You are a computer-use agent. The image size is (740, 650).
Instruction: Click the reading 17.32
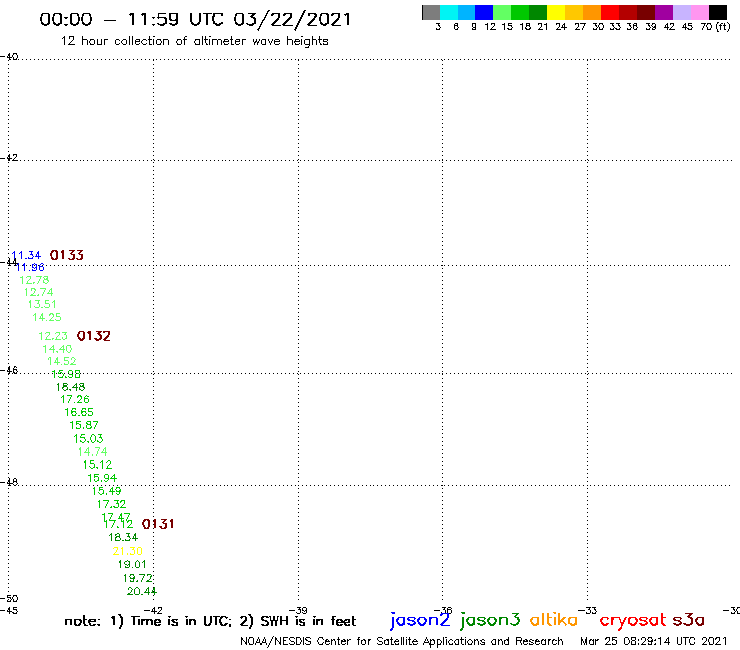111,504
